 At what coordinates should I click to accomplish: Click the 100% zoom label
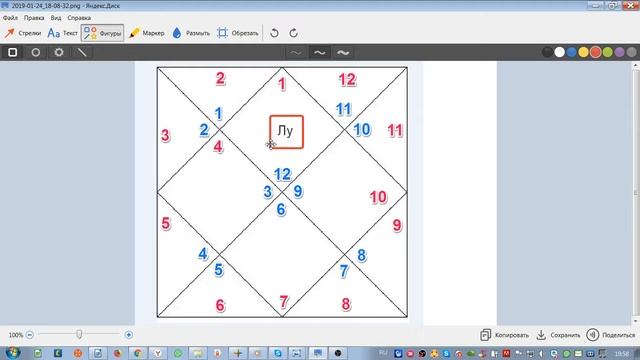[16, 335]
